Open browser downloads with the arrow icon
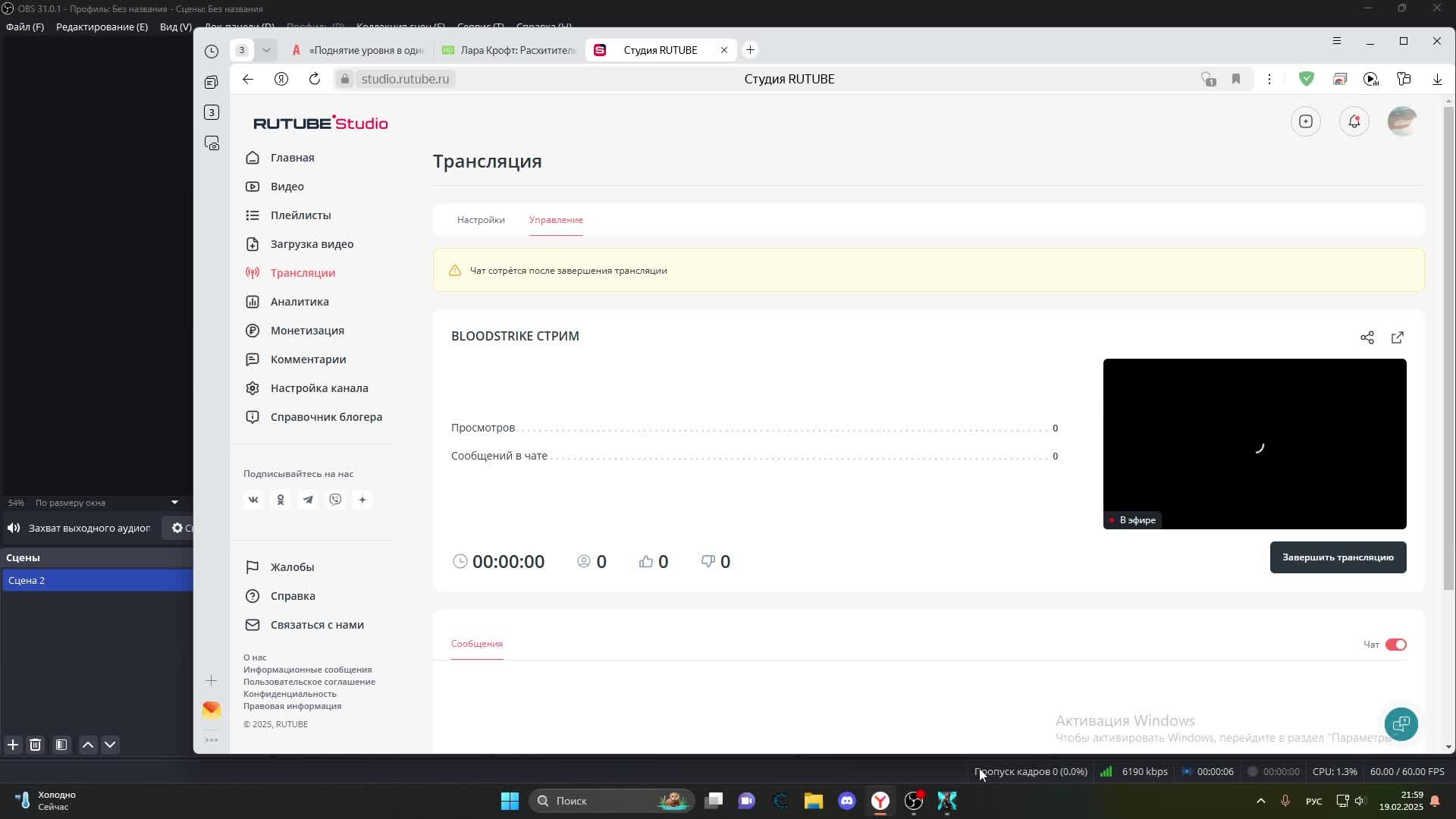The width and height of the screenshot is (1456, 819). pos(1437,79)
